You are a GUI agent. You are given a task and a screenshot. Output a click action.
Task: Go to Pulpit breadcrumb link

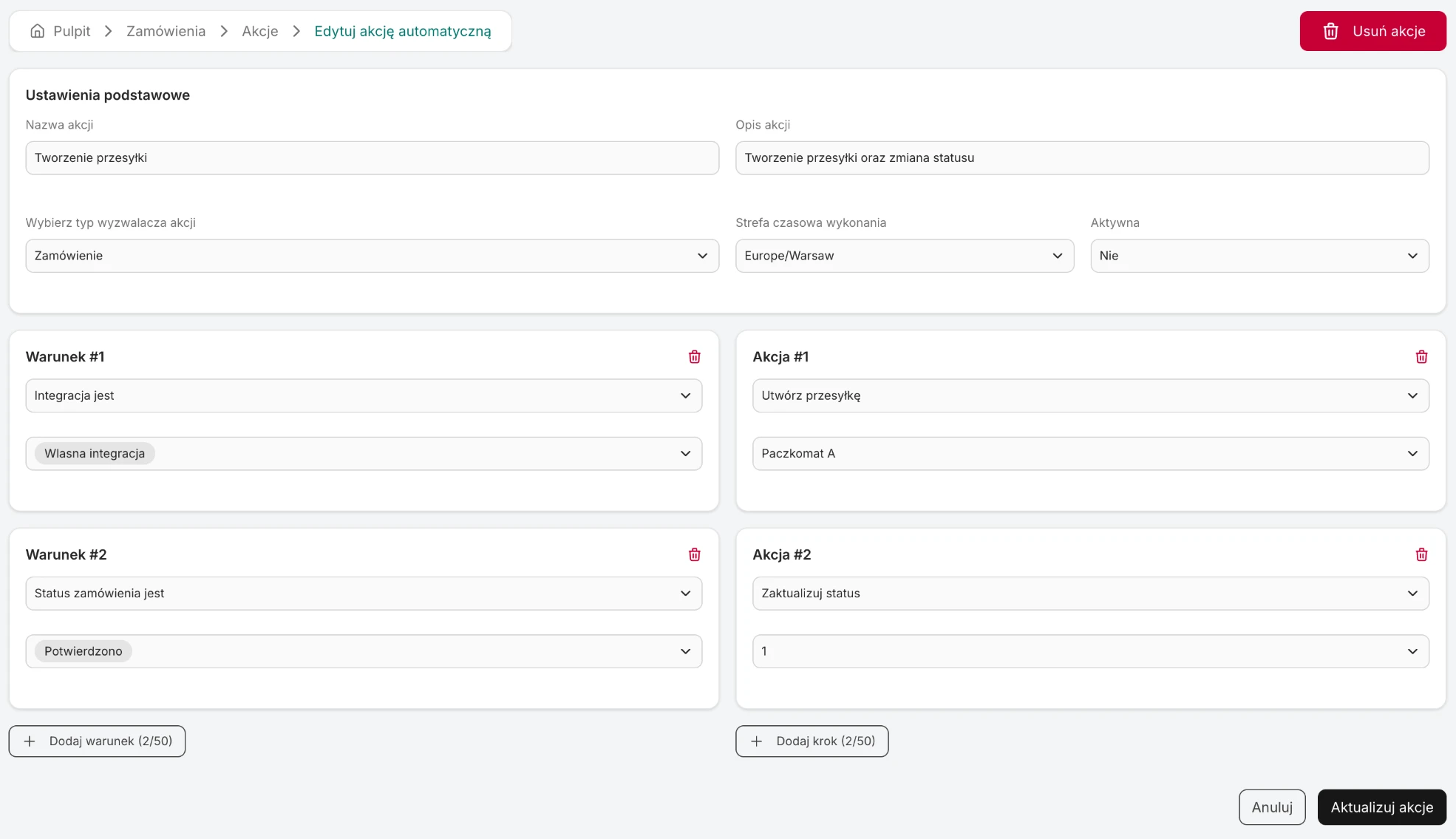[x=72, y=31]
